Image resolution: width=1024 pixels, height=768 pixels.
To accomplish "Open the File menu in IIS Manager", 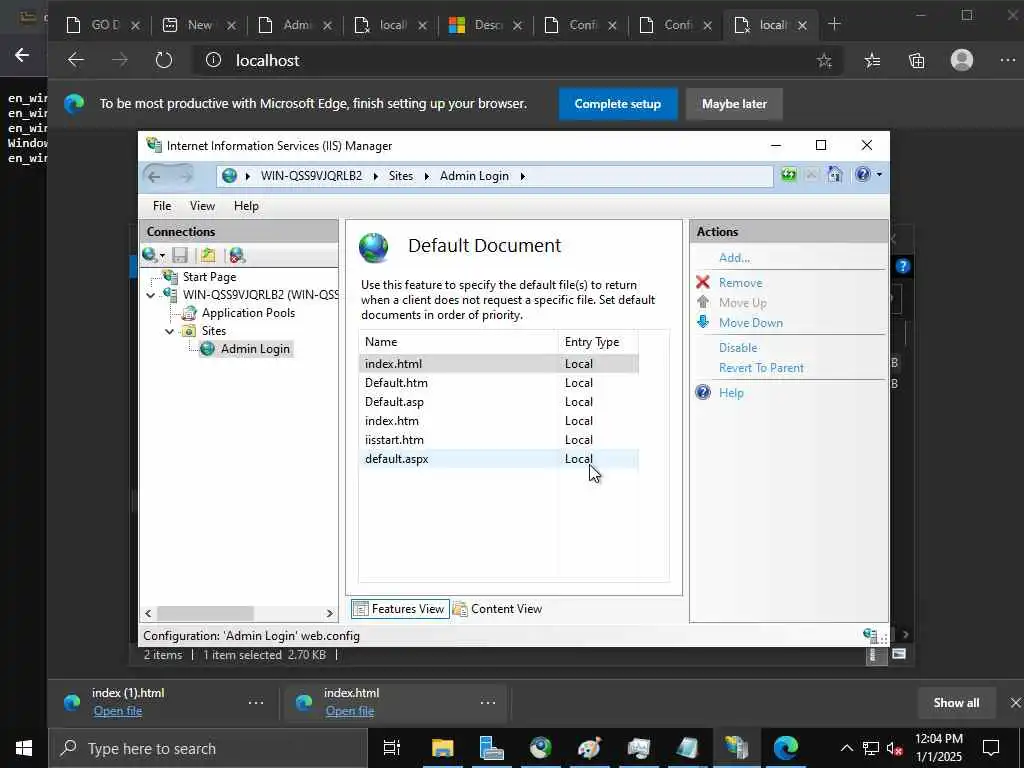I will coord(162,206).
